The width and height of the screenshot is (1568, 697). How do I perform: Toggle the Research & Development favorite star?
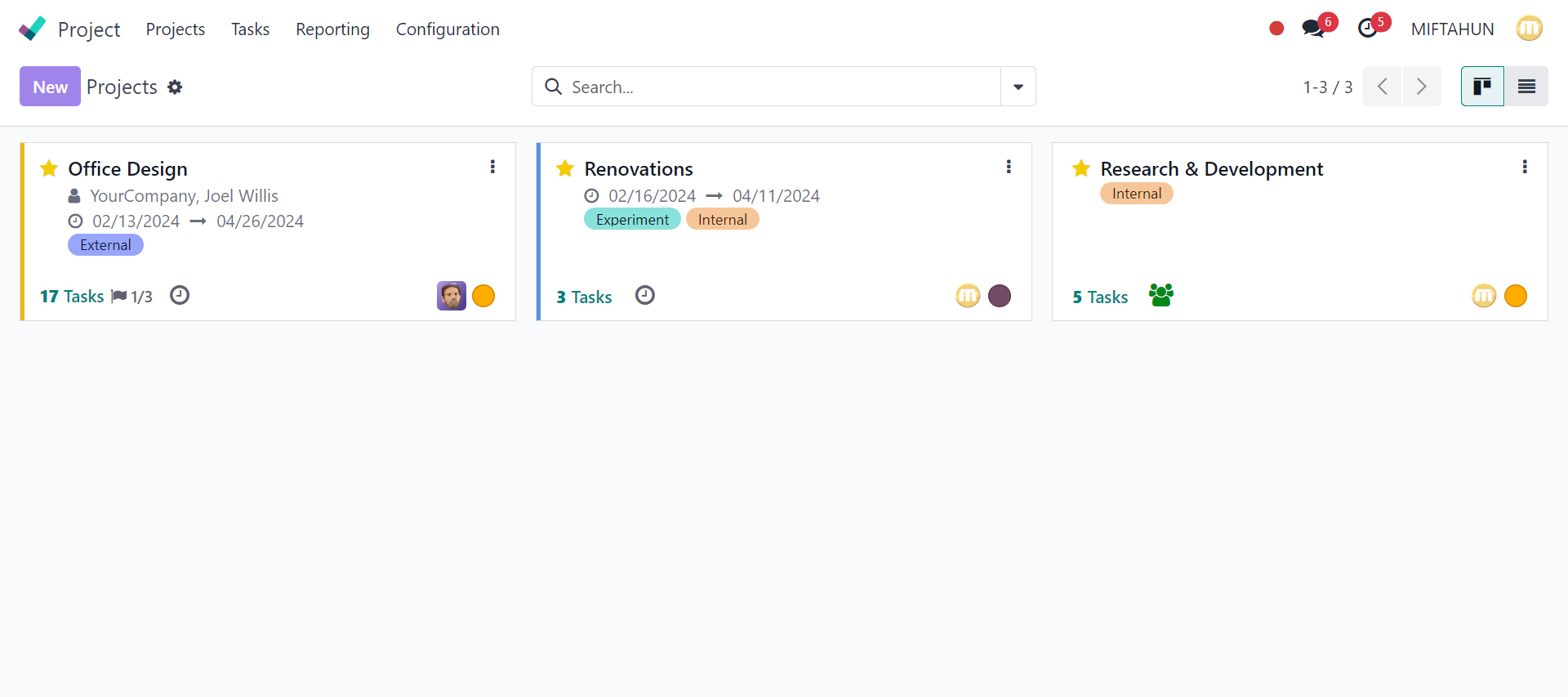[x=1081, y=168]
